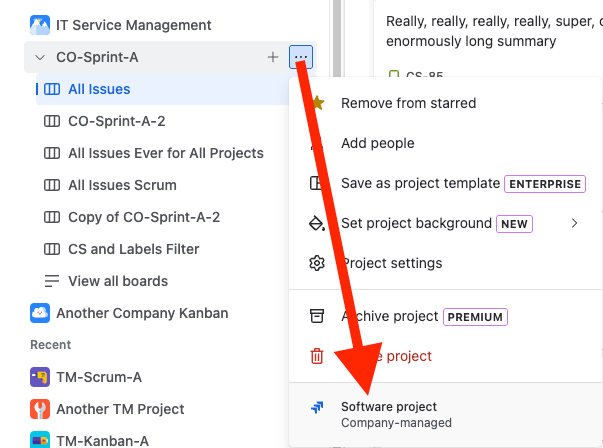Click the TM-Scrum-A project icon
Viewport: 603px width, 448px height.
(x=40, y=377)
